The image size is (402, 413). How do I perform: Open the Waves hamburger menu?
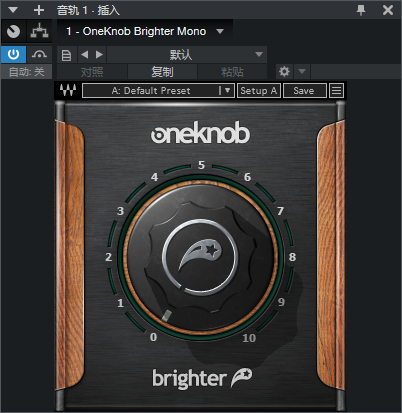pyautogui.click(x=336, y=91)
